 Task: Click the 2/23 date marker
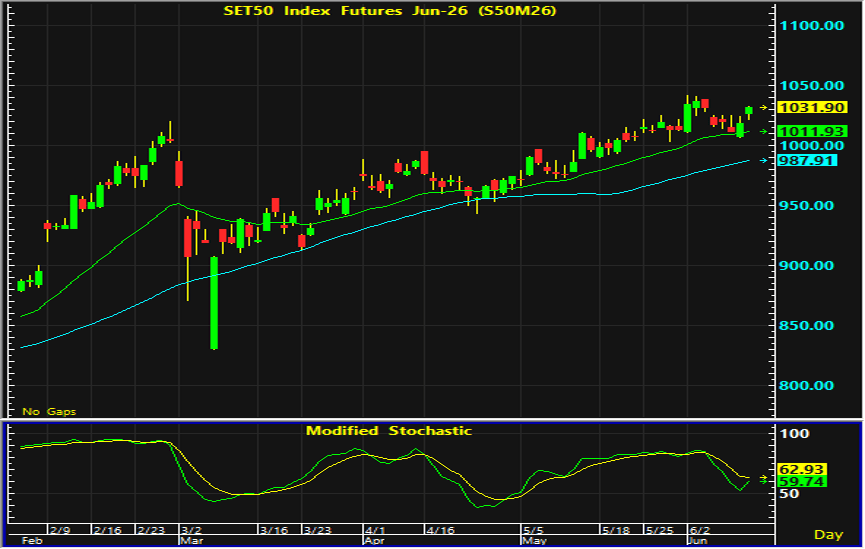(x=151, y=530)
